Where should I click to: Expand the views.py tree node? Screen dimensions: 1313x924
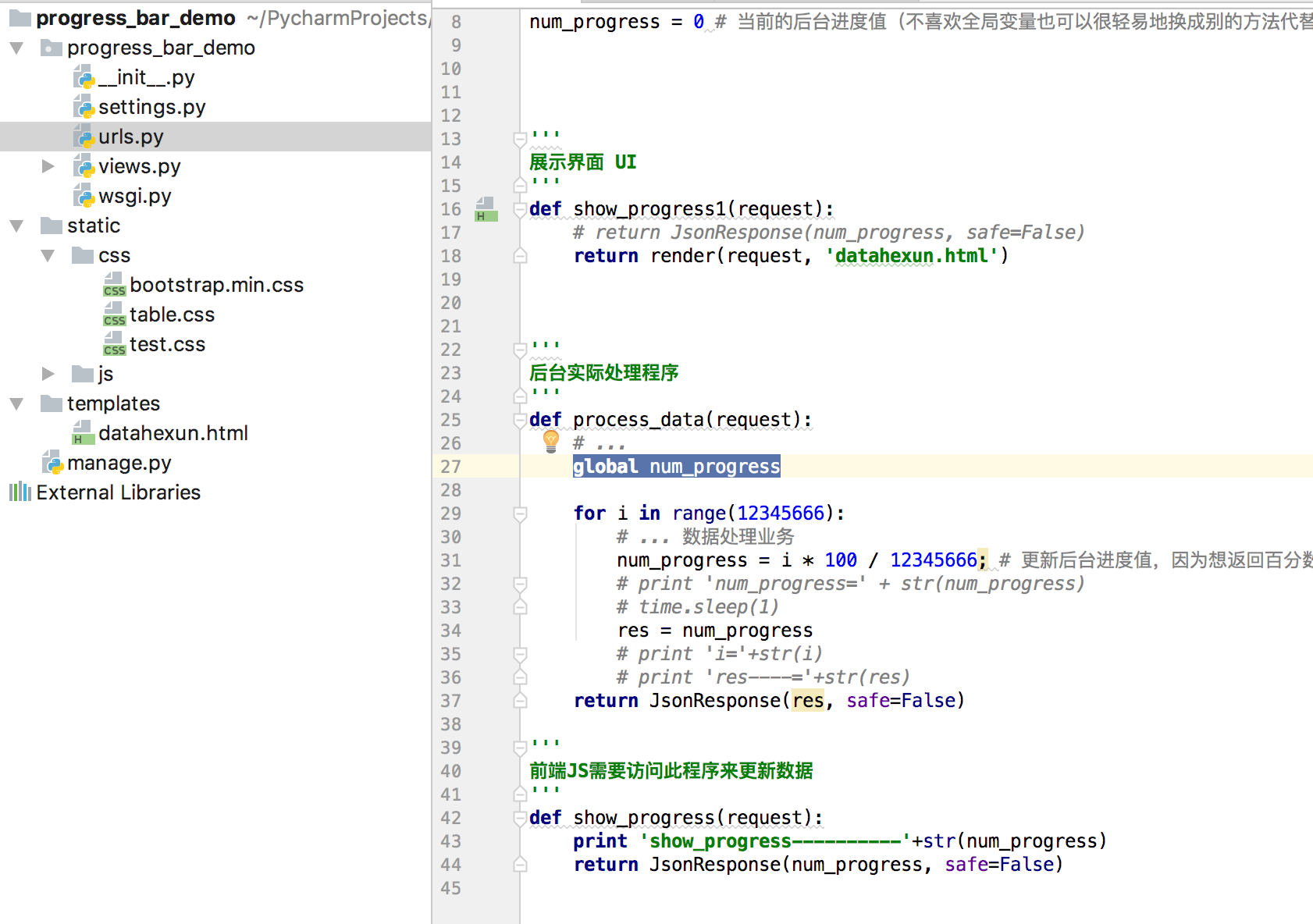tap(48, 165)
